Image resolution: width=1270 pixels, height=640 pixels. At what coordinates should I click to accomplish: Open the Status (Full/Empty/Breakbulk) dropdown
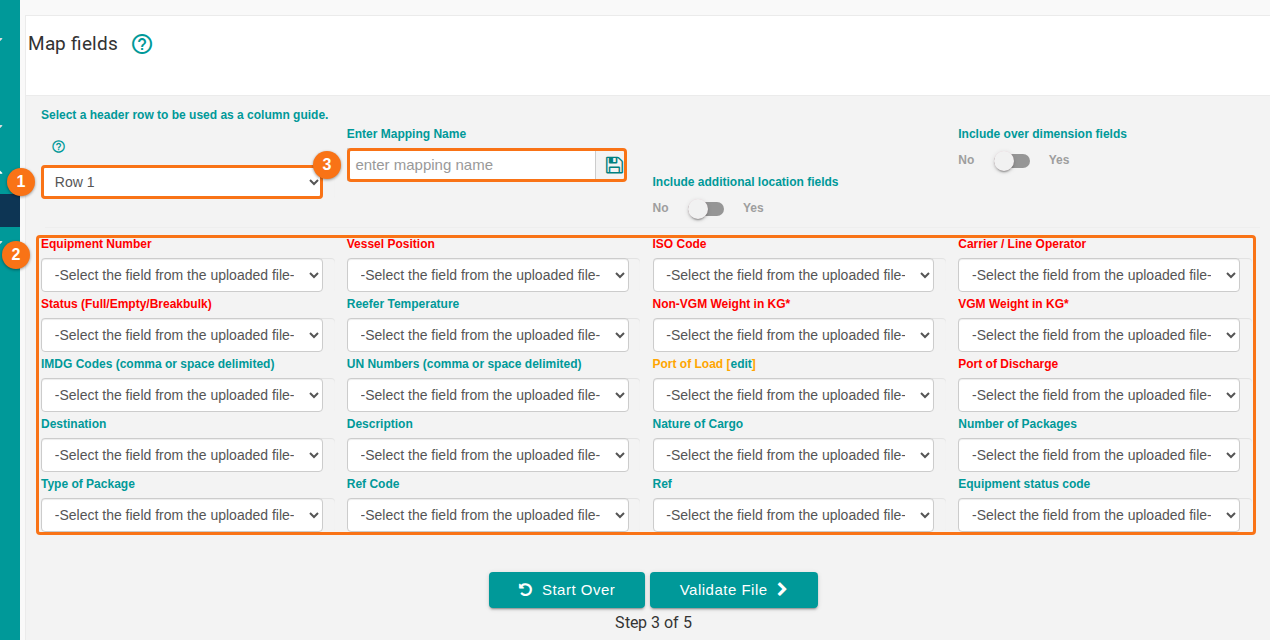182,335
